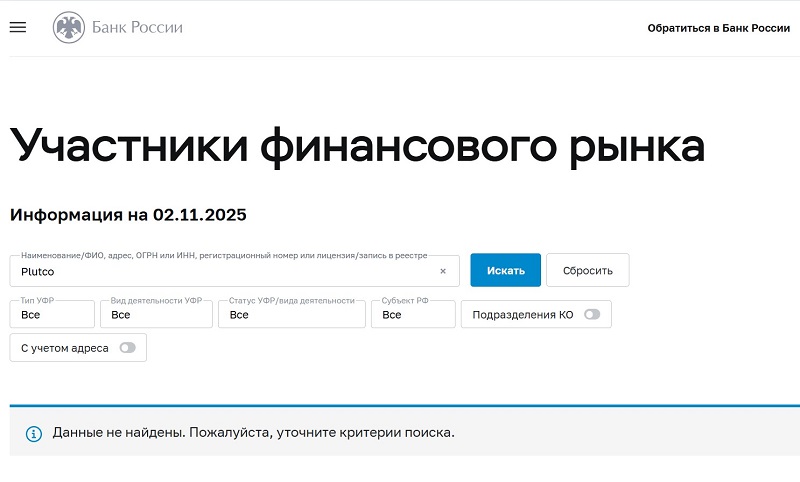
Task: Enable the 'С учетом адреса' switch
Action: [x=127, y=348]
